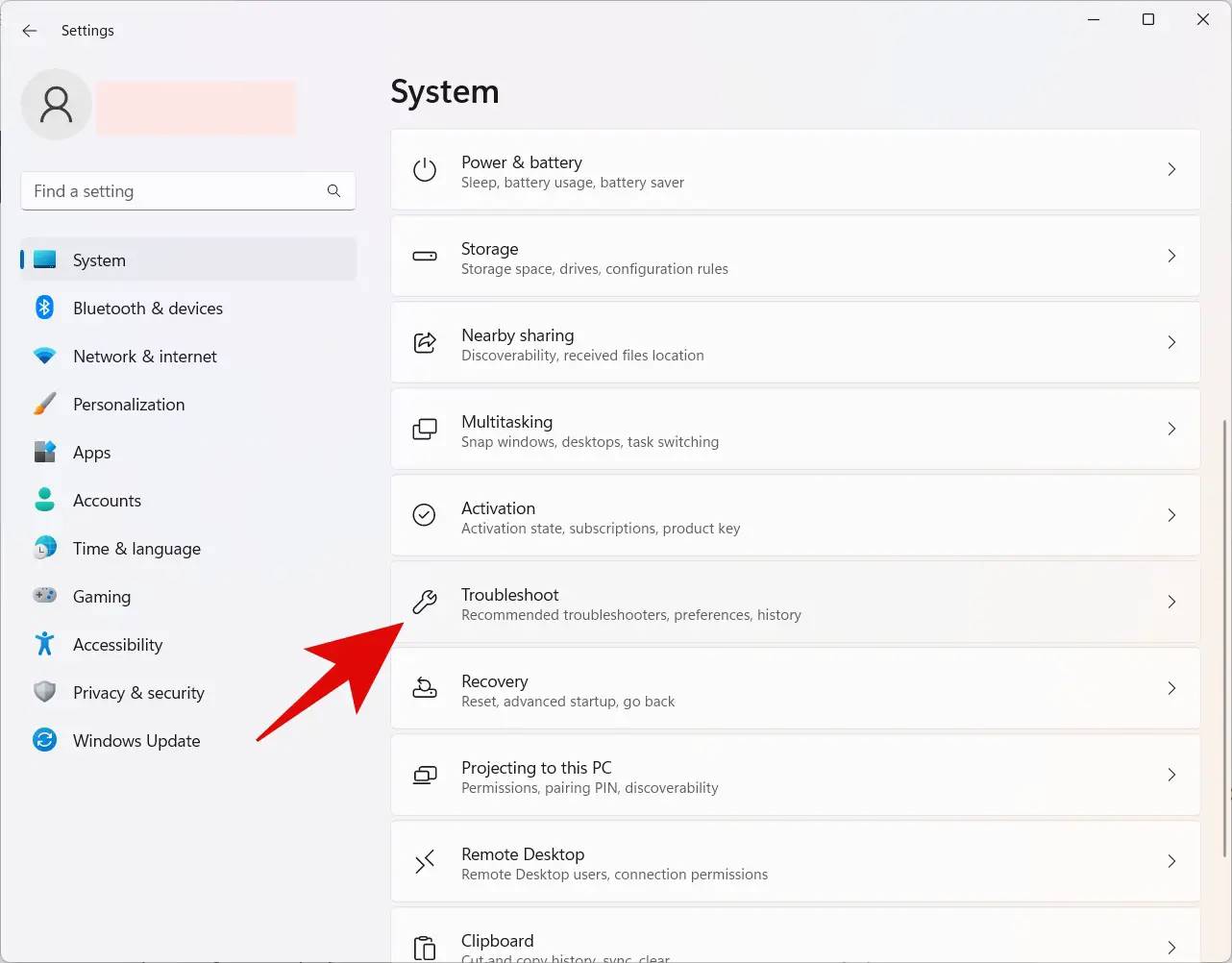
Task: Click the Projecting to this PC icon
Action: tap(425, 775)
